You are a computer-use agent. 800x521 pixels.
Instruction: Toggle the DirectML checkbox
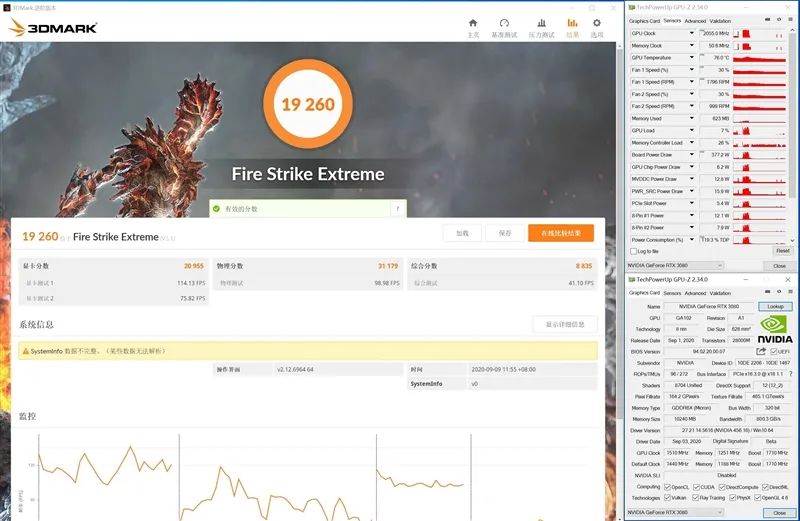point(765,487)
